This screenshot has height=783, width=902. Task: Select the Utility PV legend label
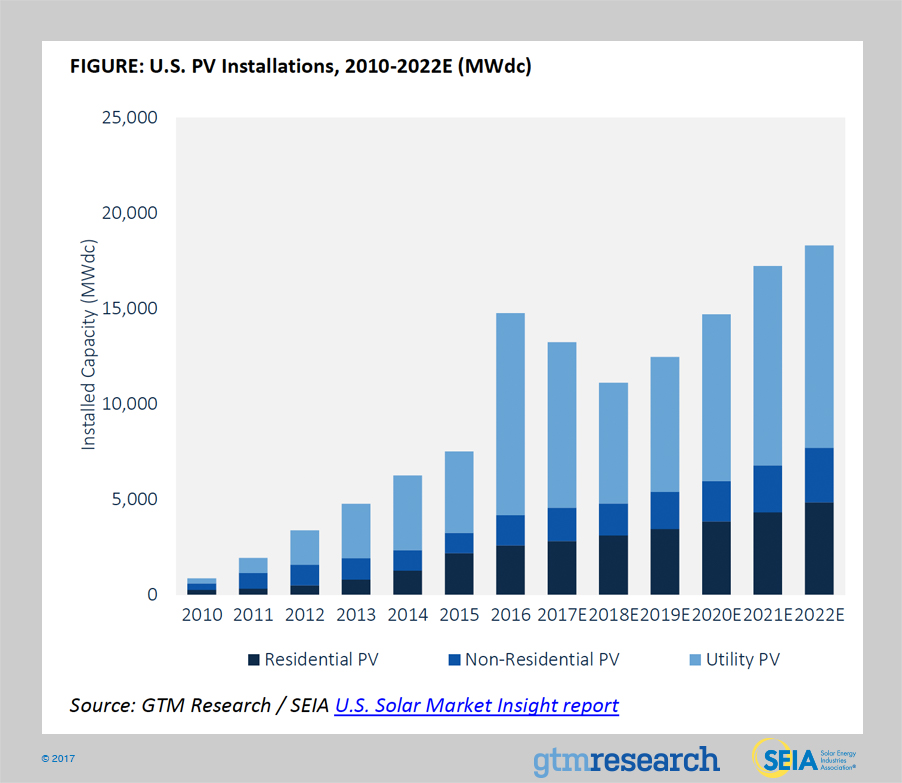tap(743, 659)
